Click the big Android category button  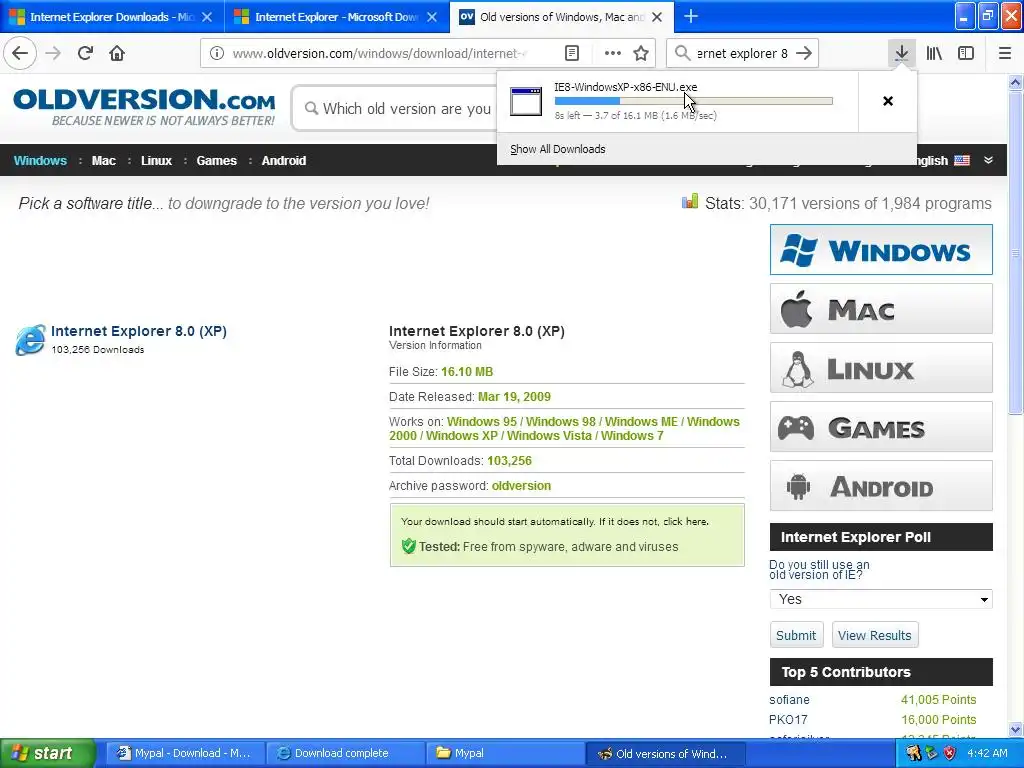881,486
